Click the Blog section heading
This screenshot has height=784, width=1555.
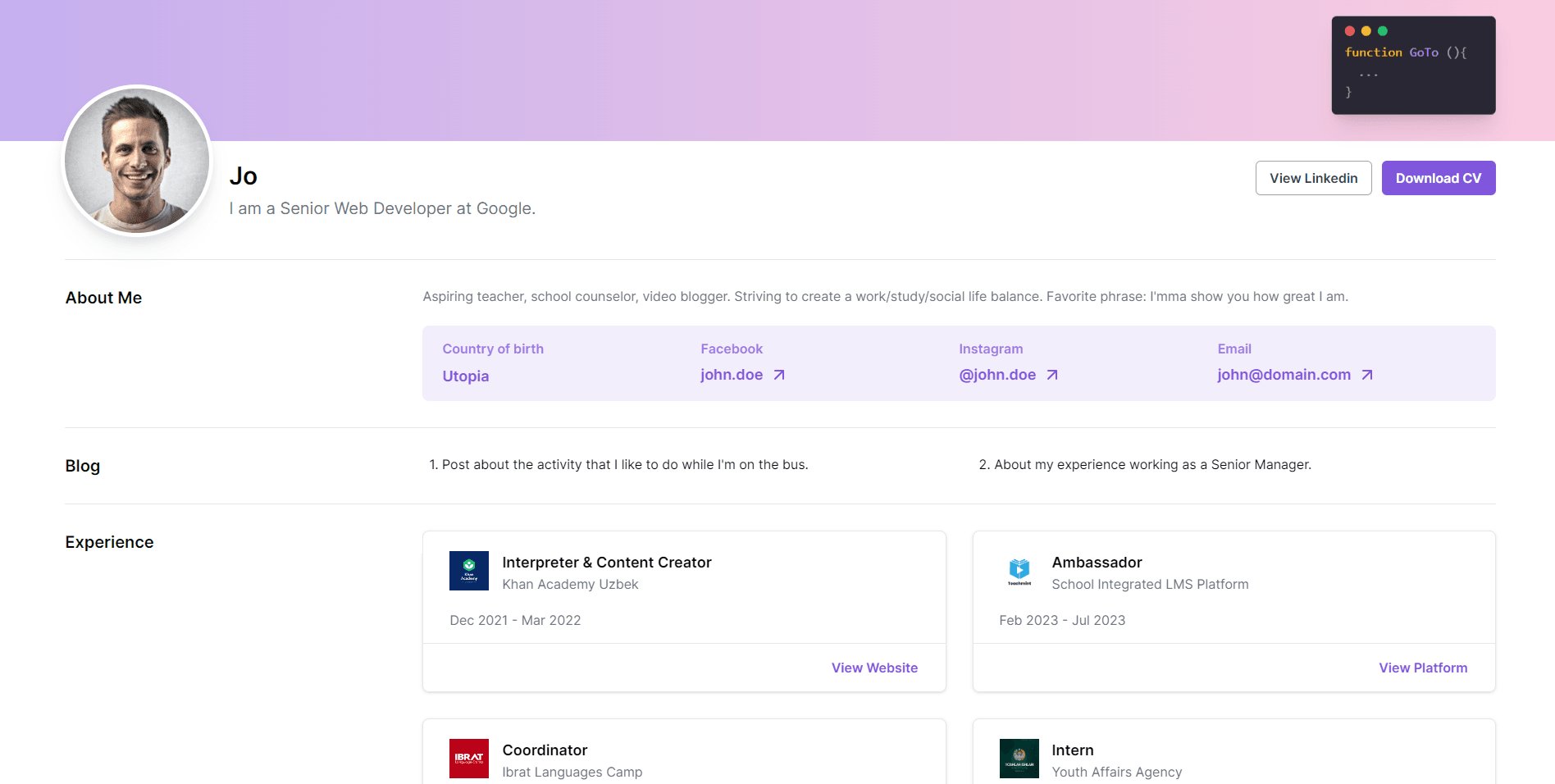tap(83, 466)
